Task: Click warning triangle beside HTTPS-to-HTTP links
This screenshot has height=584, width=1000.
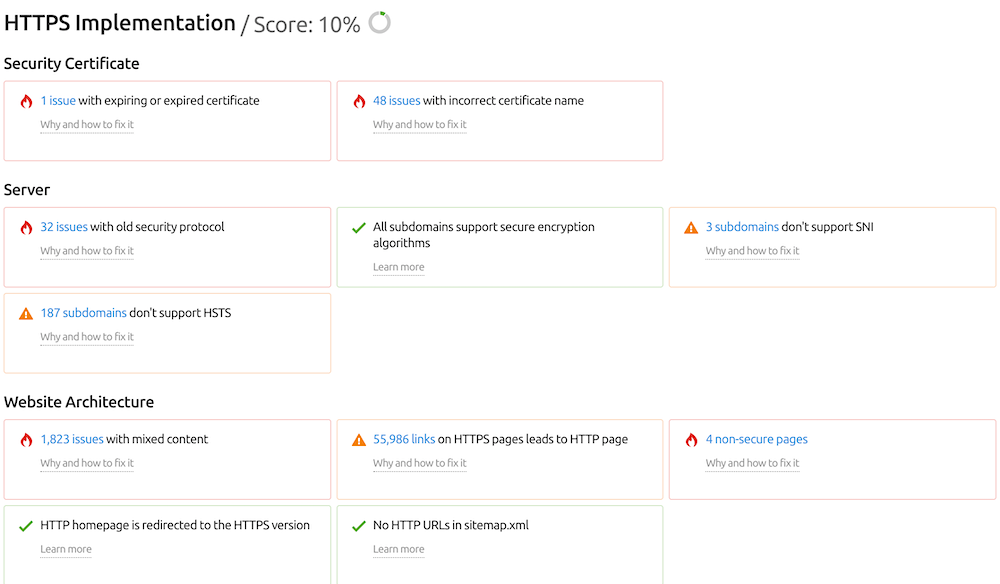Action: click(x=359, y=440)
